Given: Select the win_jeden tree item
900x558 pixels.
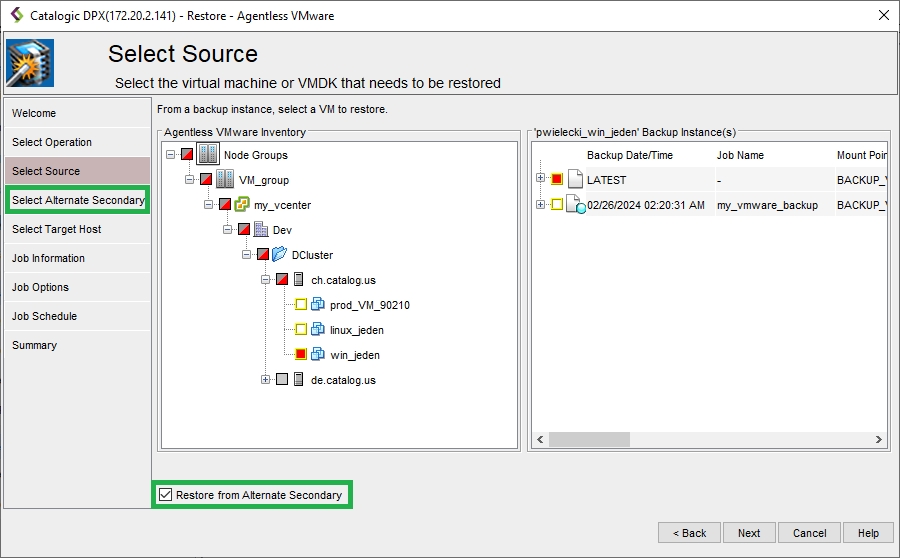Looking at the screenshot, I should 355,355.
